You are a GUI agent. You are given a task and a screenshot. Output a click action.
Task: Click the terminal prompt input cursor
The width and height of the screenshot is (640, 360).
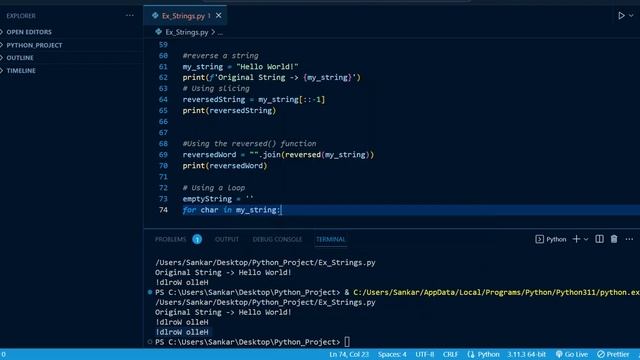click(347, 342)
